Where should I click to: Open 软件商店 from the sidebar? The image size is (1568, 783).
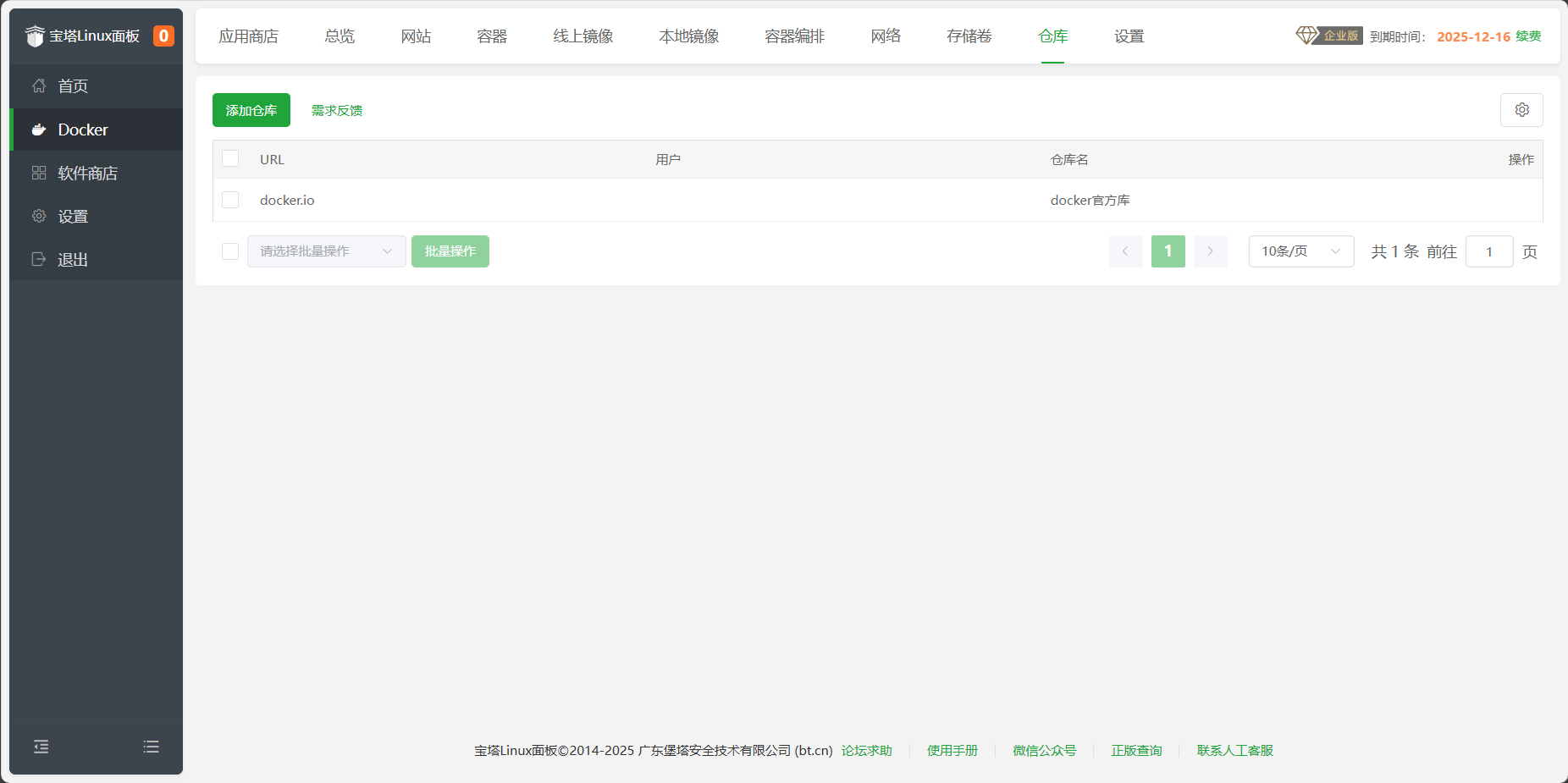(x=39, y=173)
